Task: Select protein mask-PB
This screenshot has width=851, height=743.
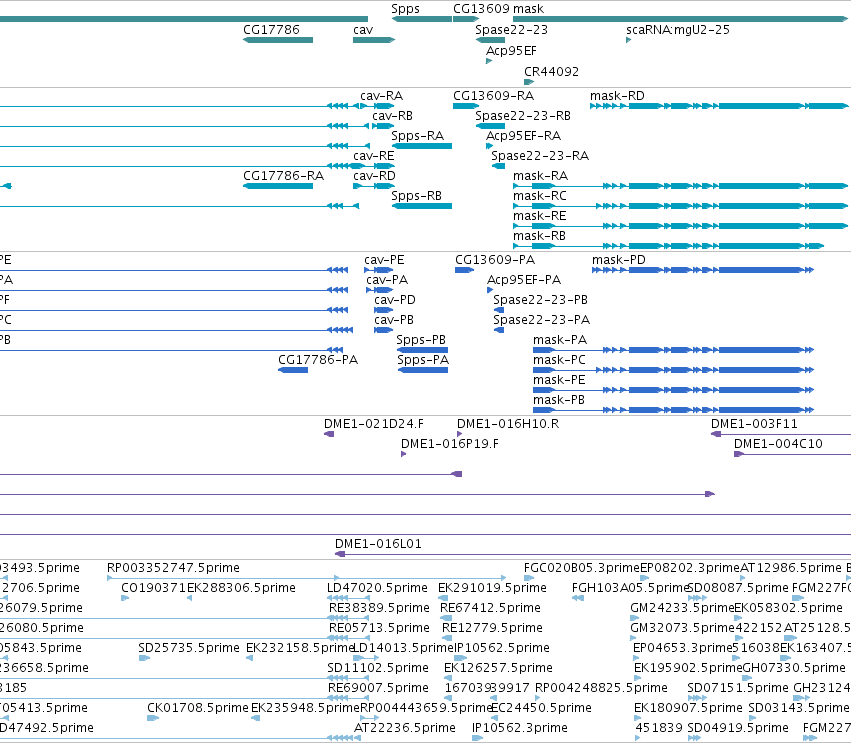Action: click(x=558, y=400)
